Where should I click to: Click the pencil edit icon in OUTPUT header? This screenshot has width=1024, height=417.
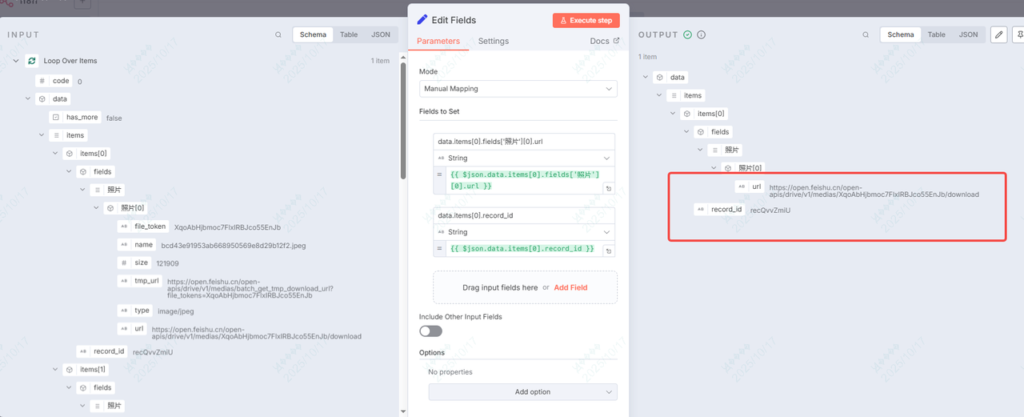pos(997,34)
